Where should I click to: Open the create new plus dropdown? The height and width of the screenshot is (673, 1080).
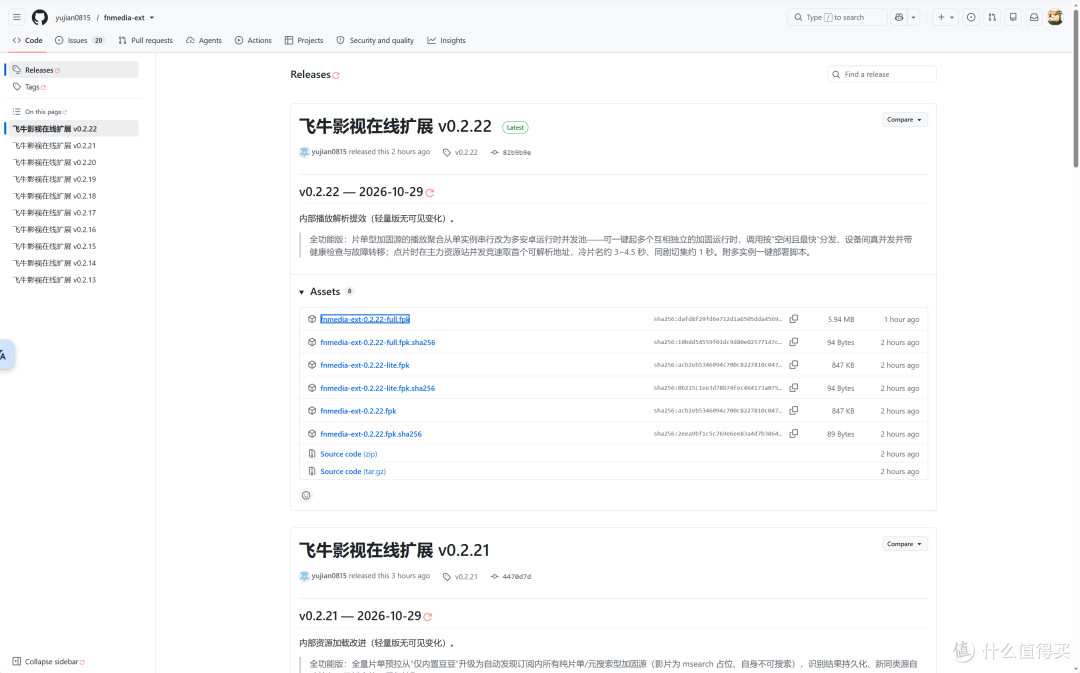pyautogui.click(x=945, y=17)
